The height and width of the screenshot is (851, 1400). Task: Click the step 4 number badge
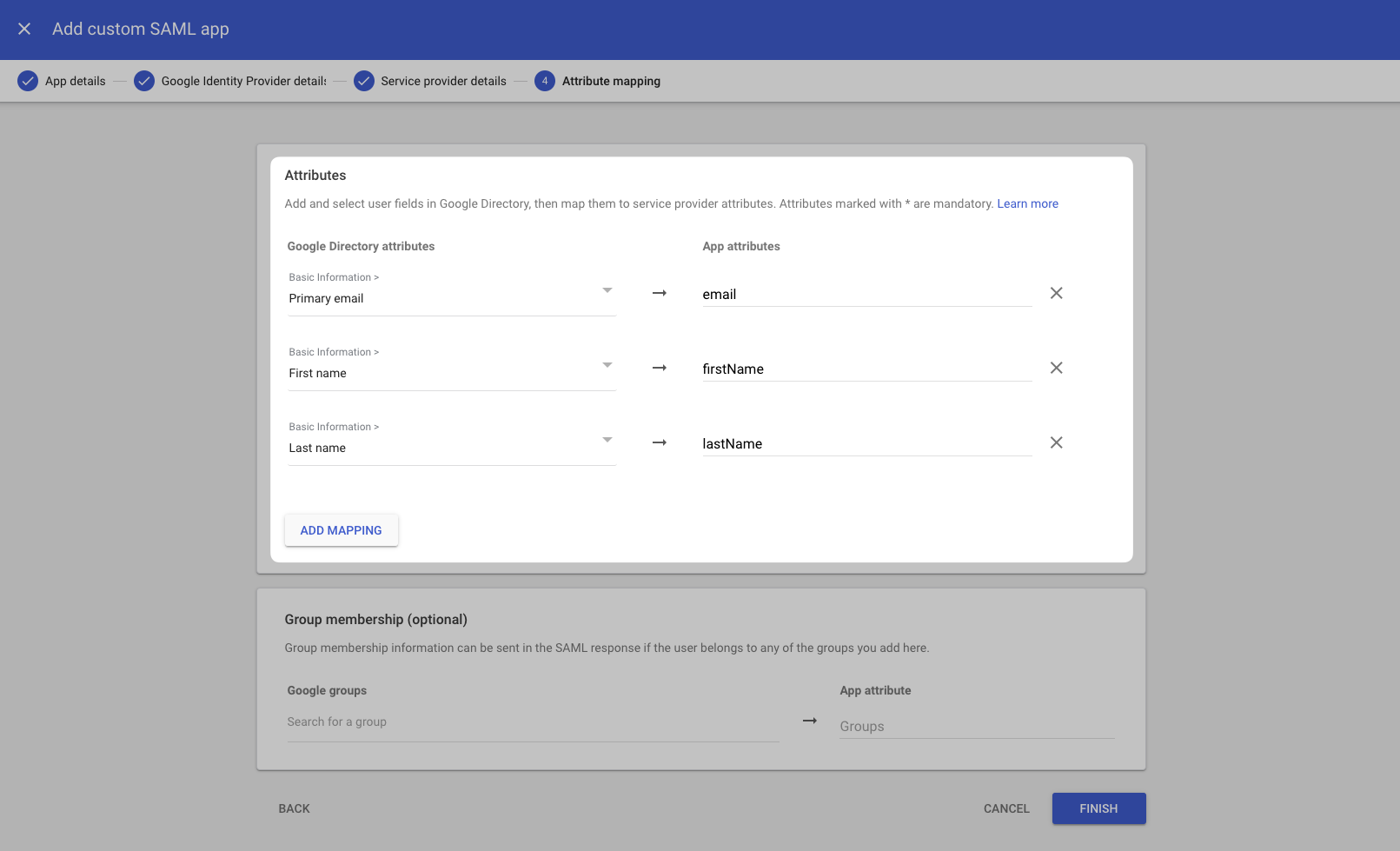point(545,81)
